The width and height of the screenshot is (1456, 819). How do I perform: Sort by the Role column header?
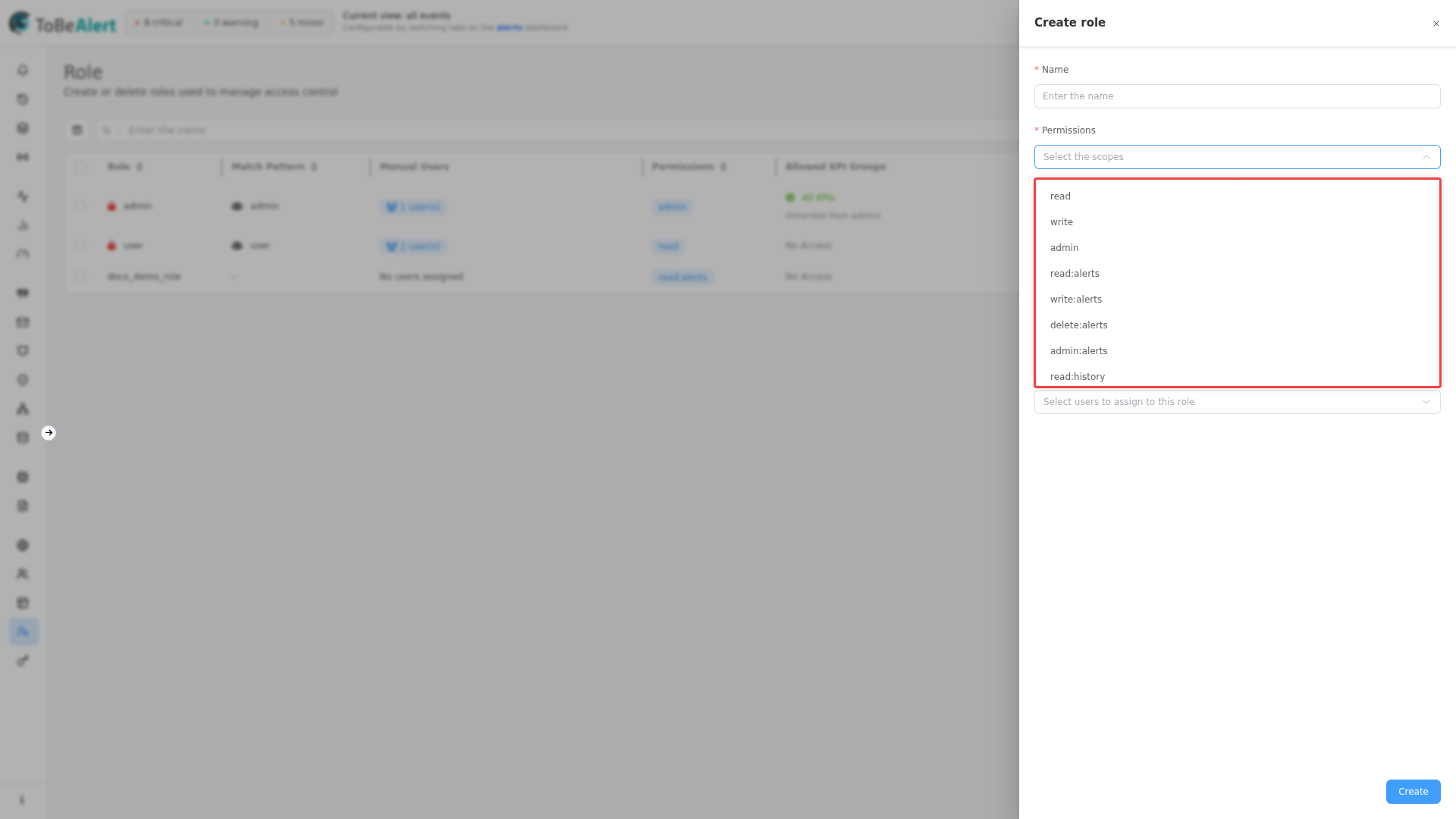tap(125, 167)
